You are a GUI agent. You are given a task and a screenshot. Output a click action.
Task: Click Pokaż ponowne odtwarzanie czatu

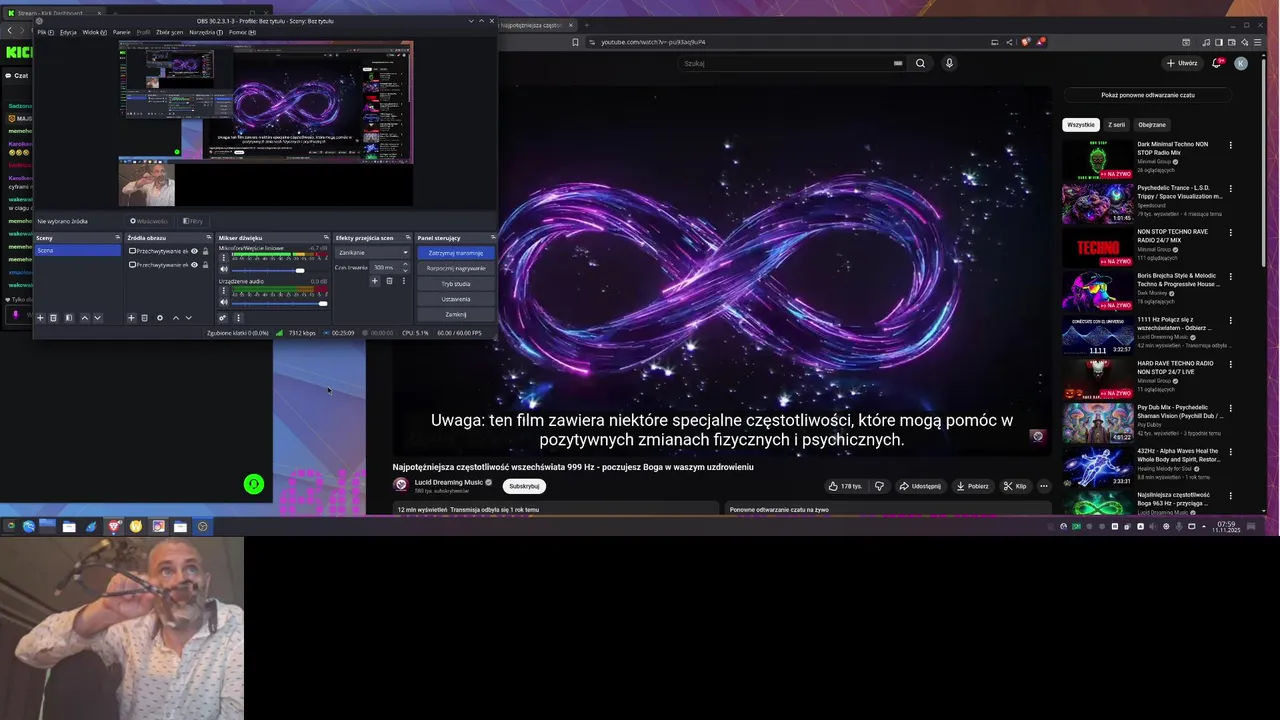pyautogui.click(x=1148, y=95)
